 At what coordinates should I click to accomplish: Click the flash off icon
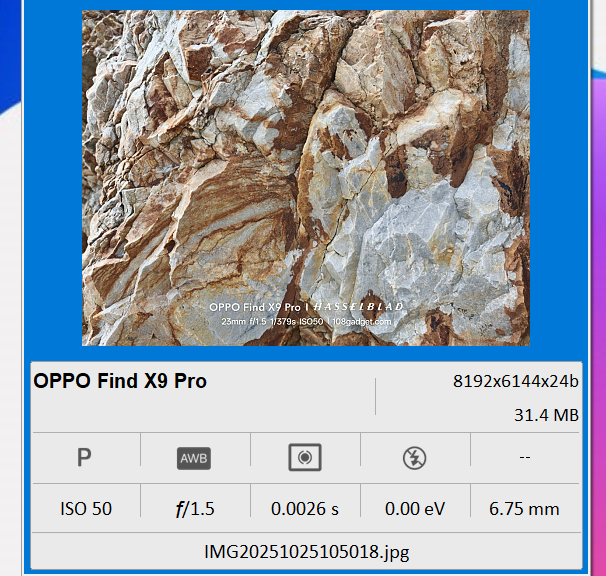point(414,458)
